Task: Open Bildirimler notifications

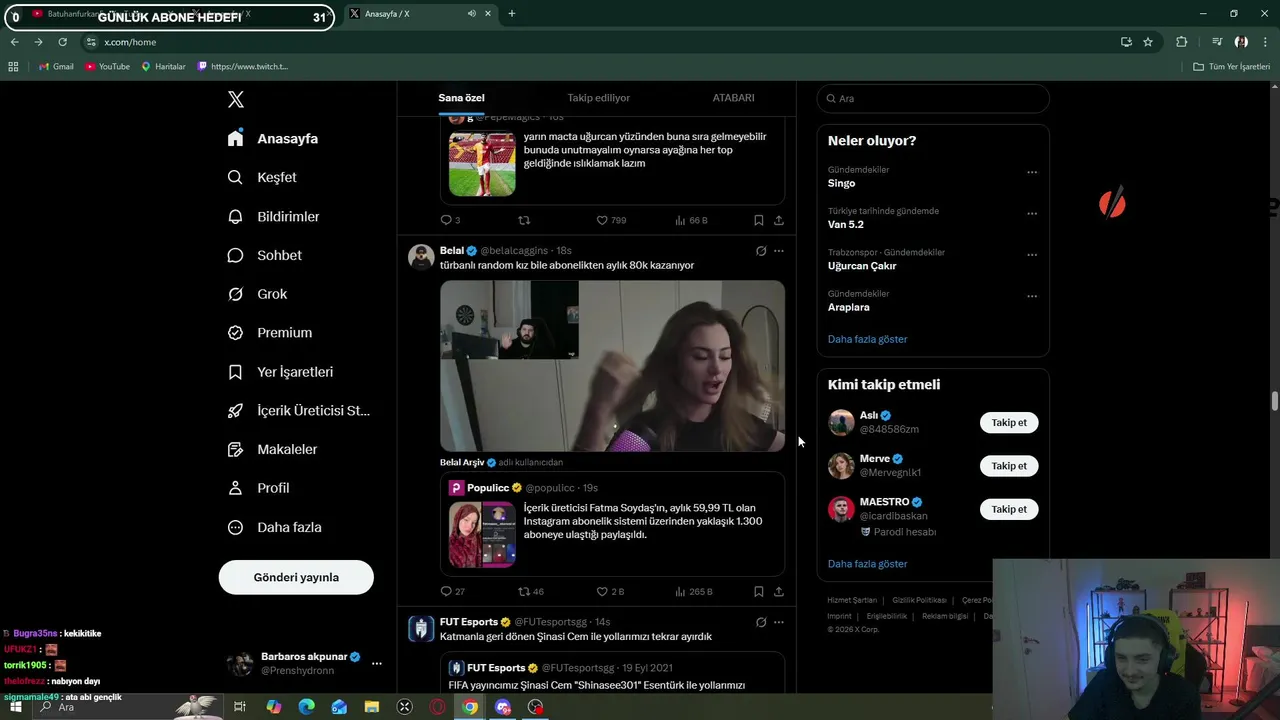Action: point(273,216)
